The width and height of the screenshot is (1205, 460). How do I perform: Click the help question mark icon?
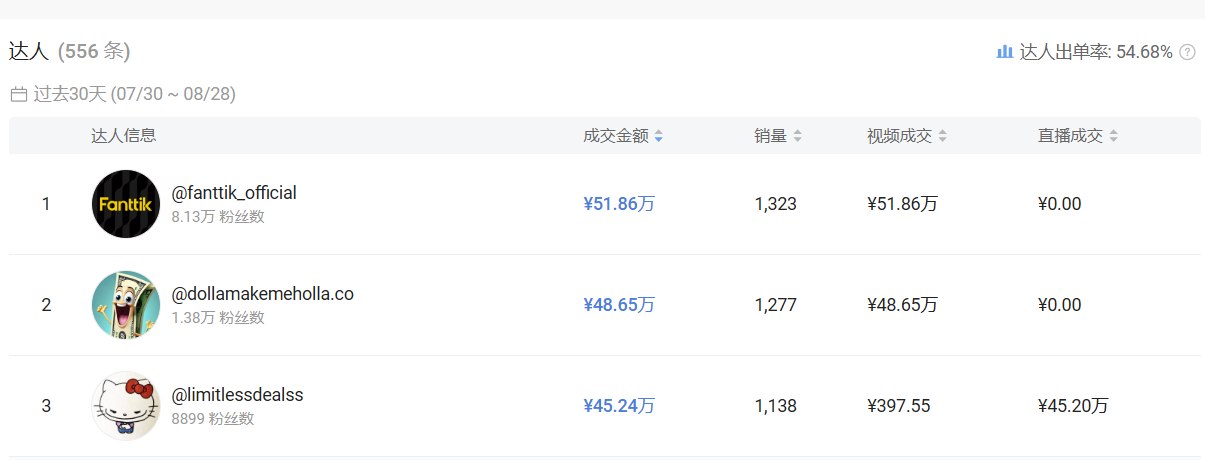click(x=1187, y=52)
